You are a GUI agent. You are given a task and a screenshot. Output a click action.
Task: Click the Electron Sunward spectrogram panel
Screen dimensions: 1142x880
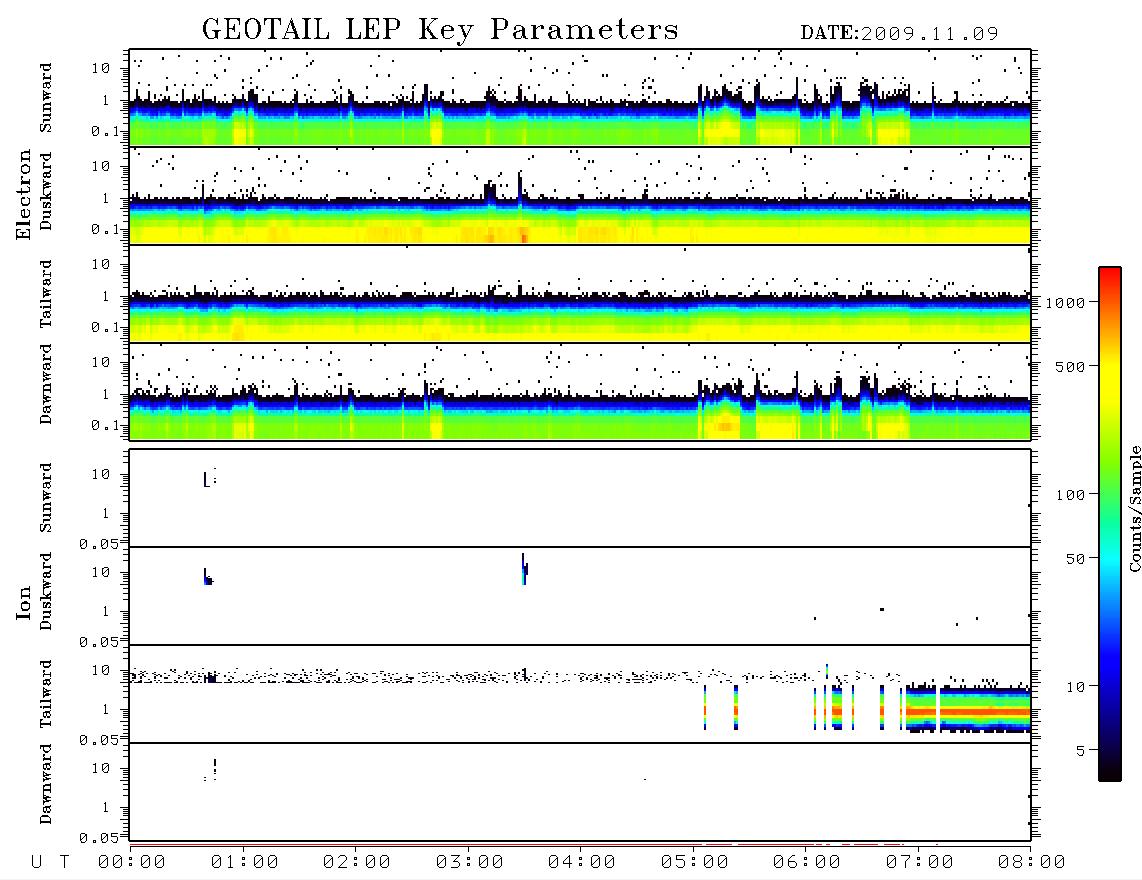[x=580, y=98]
